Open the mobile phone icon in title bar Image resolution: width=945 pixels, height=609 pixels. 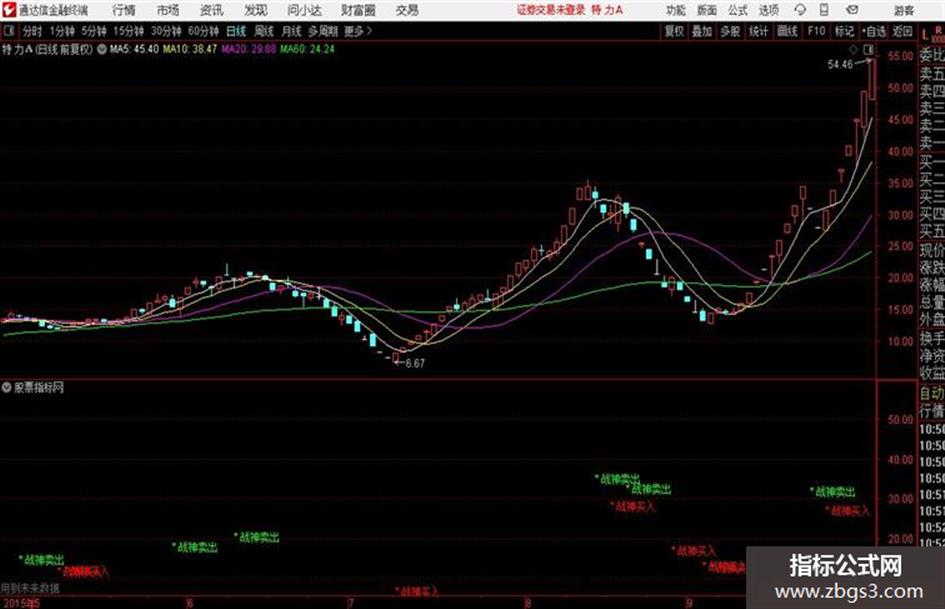824,10
